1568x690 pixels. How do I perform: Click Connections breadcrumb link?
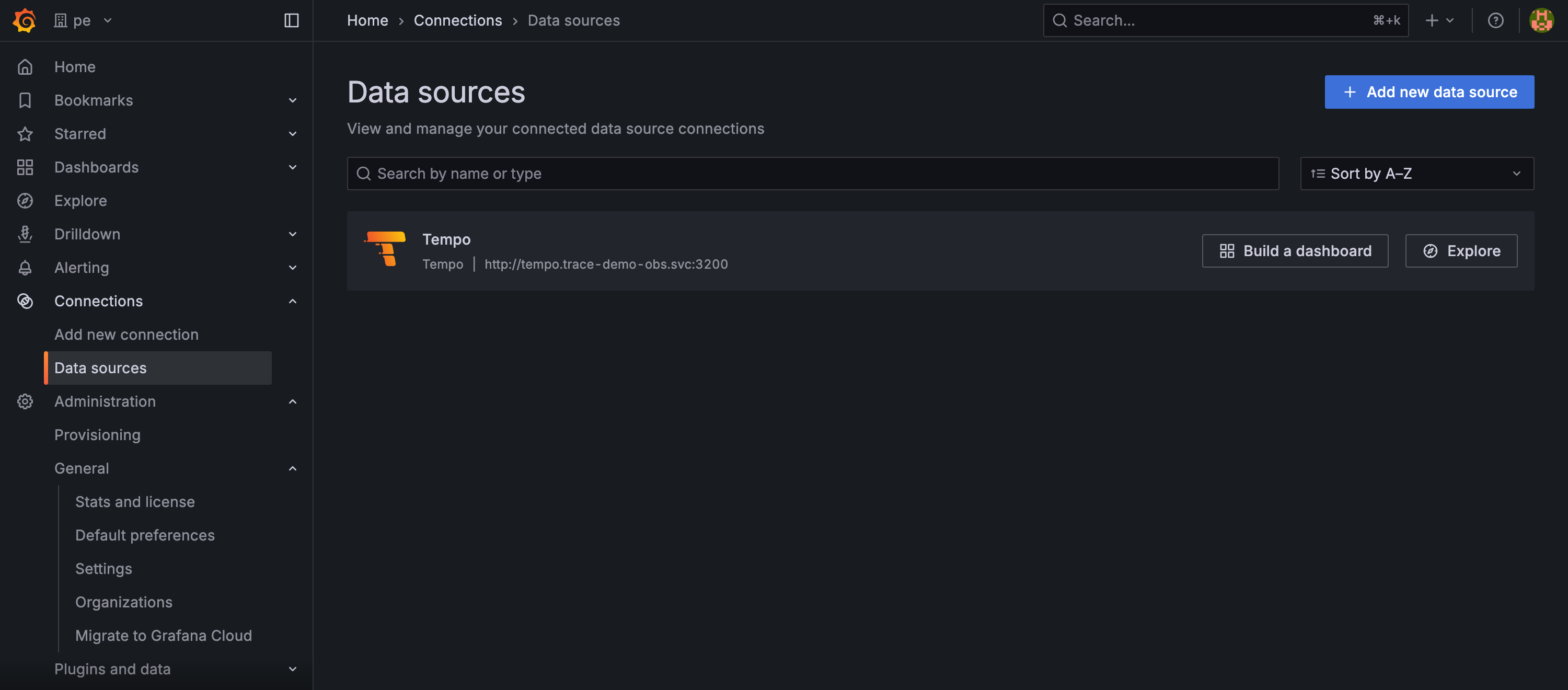coord(458,20)
